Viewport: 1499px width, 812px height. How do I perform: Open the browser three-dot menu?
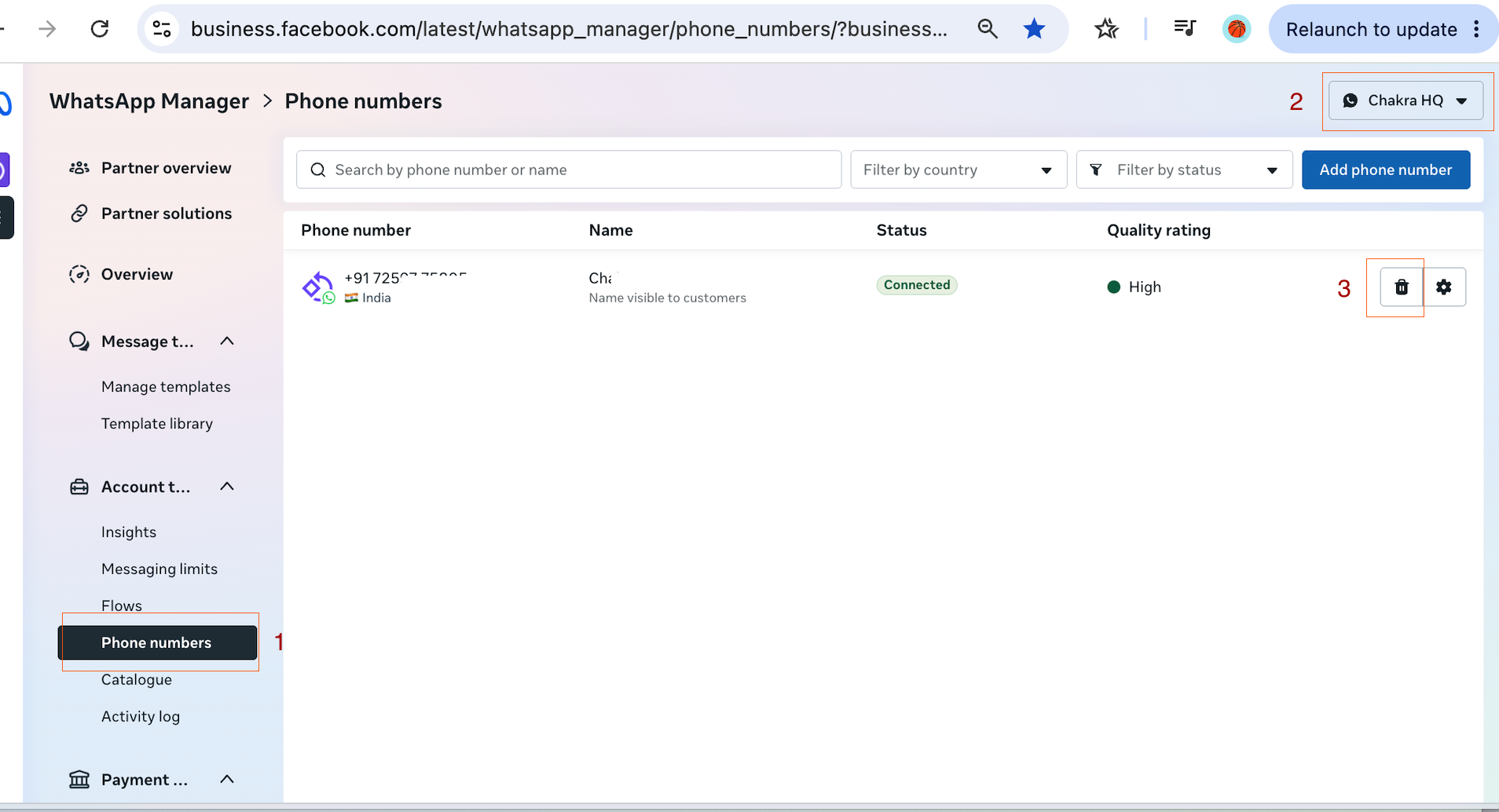pos(1477,29)
